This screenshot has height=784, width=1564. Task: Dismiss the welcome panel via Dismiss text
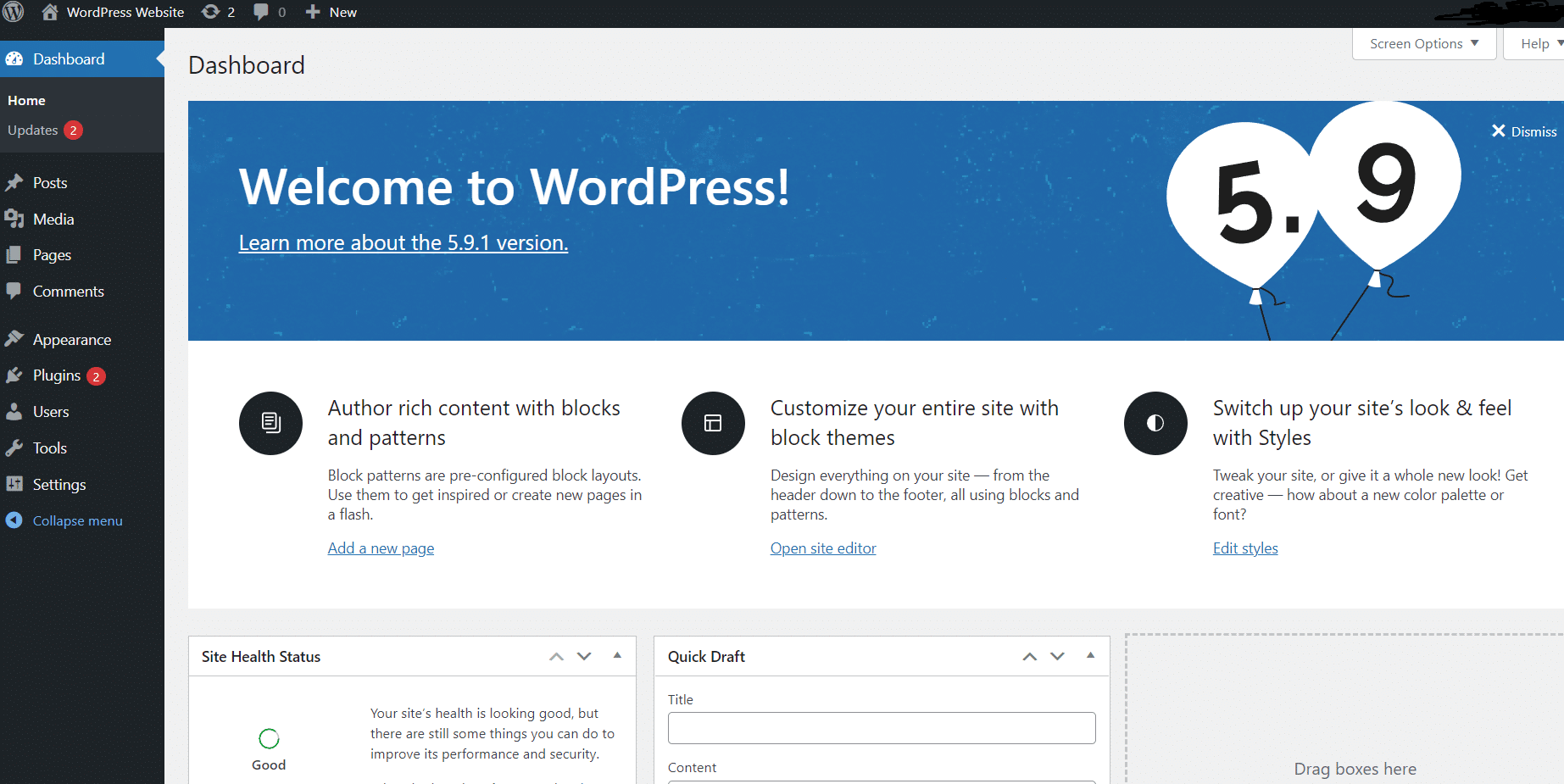[x=1533, y=131]
